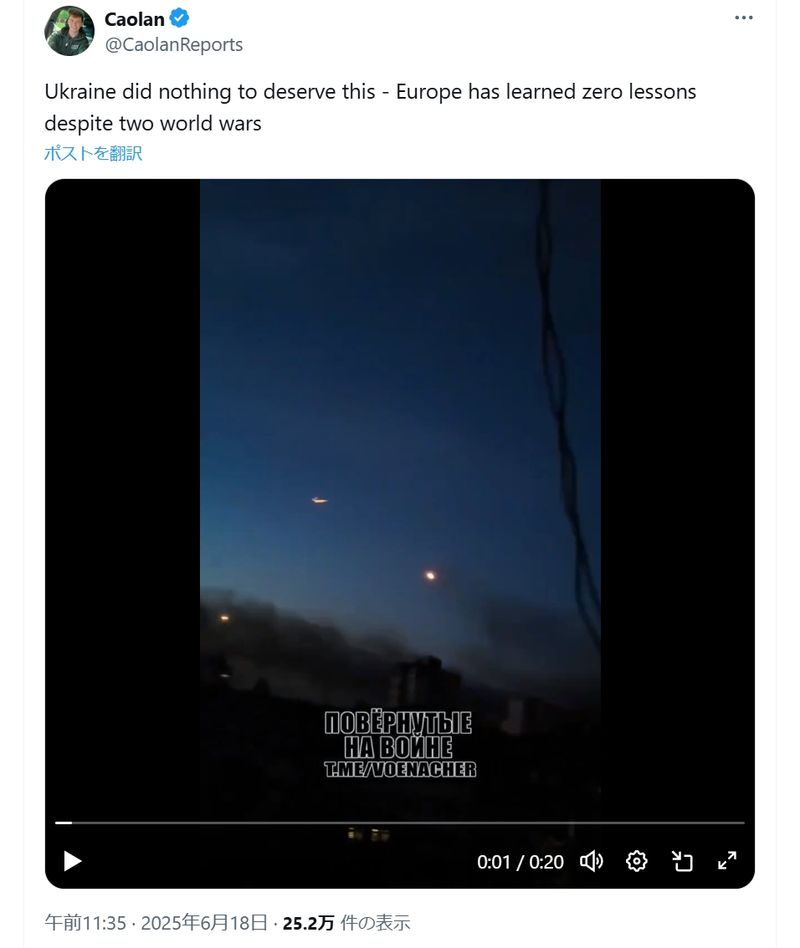
Task: Open video settings gear
Action: (636, 861)
